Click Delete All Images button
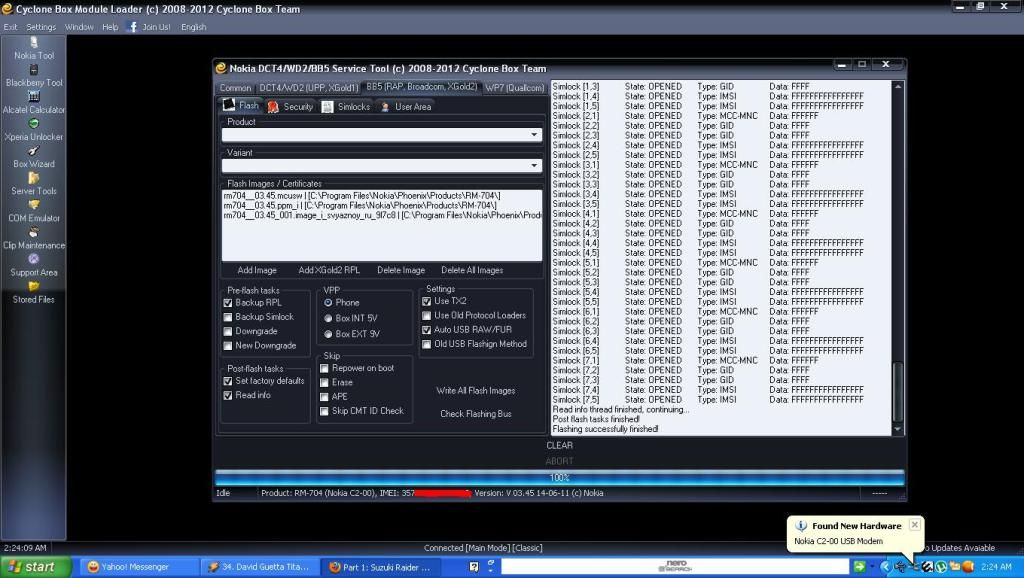 point(472,270)
